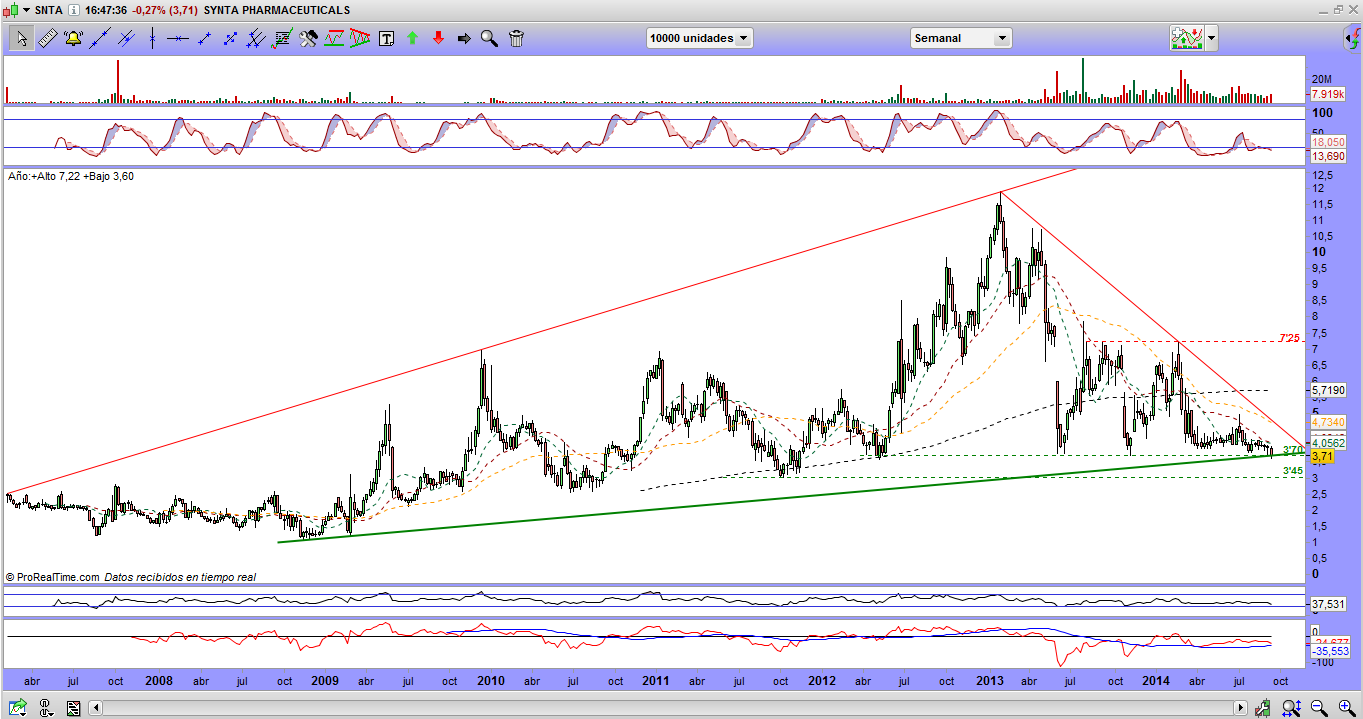Add a green up arrow marker
Screen dimensions: 1363x719
coord(412,38)
